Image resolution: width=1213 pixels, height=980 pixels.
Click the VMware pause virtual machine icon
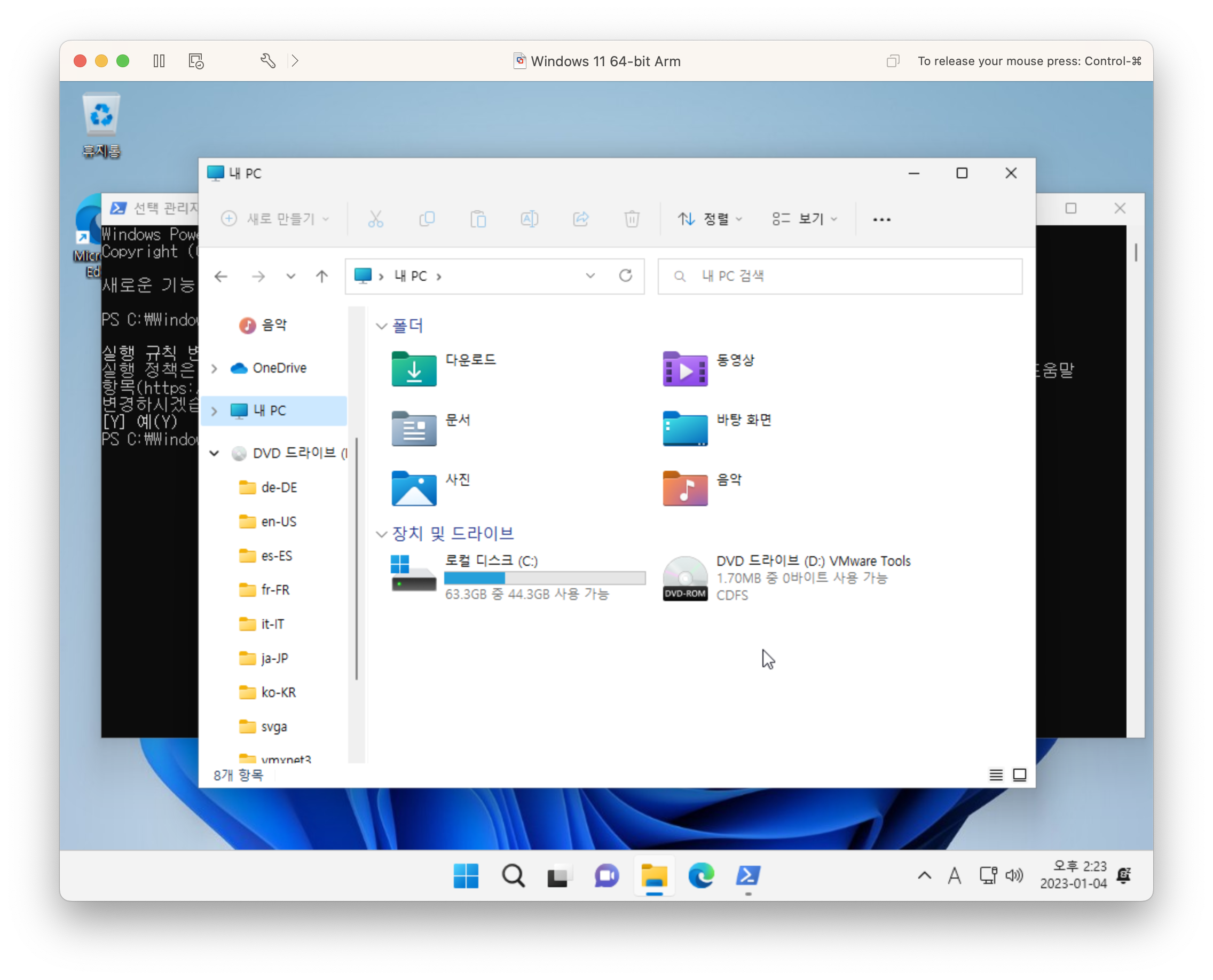click(159, 61)
